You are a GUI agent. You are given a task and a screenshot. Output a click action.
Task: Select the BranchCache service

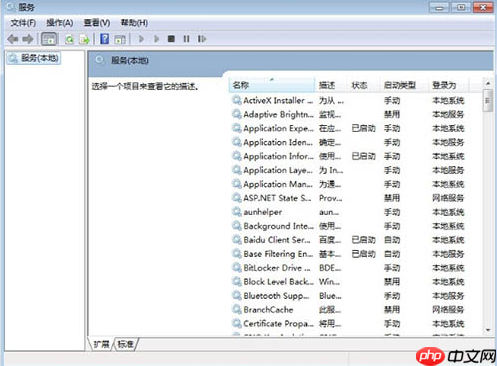click(348, 310)
